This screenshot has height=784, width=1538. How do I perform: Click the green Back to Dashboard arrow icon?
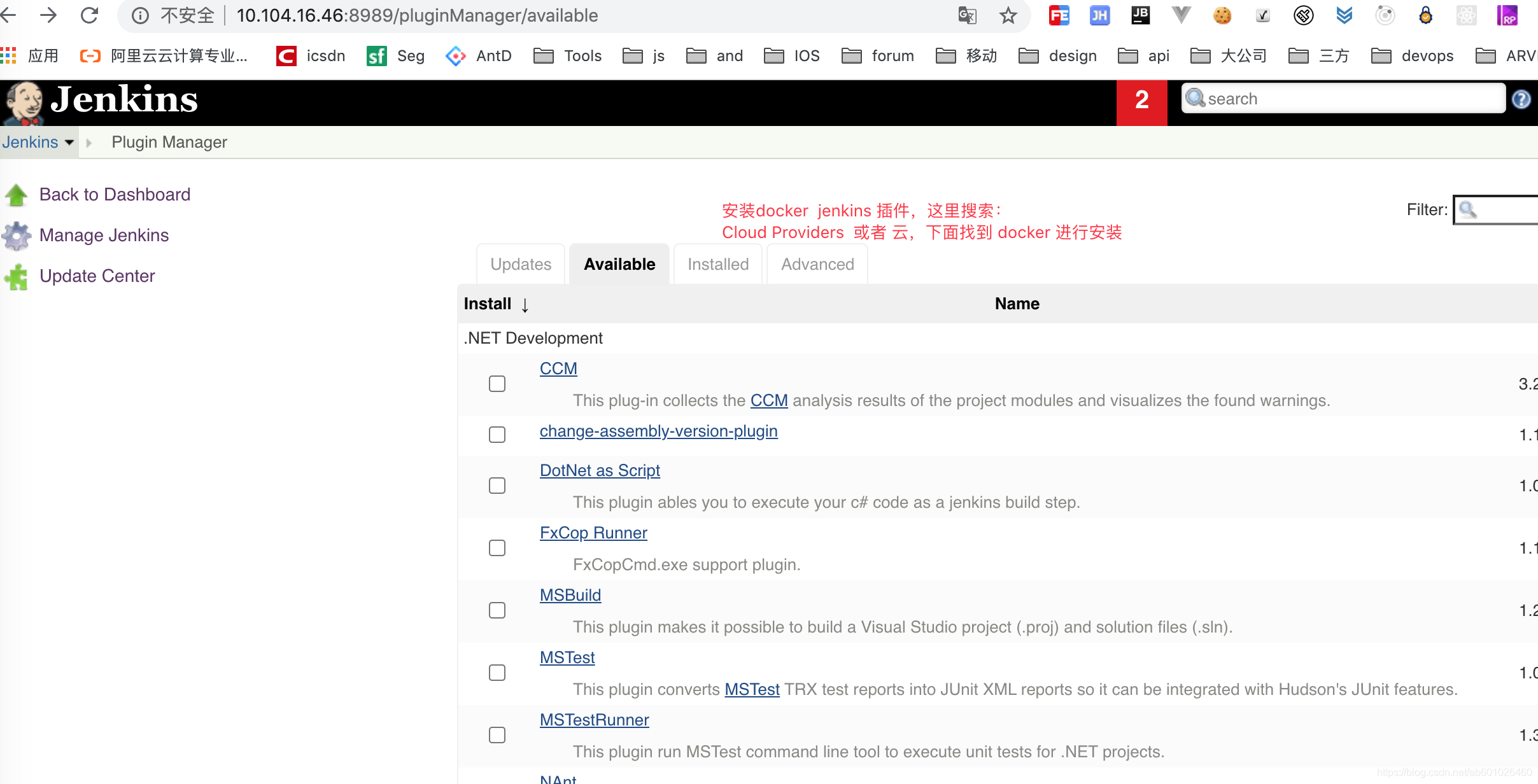[17, 195]
